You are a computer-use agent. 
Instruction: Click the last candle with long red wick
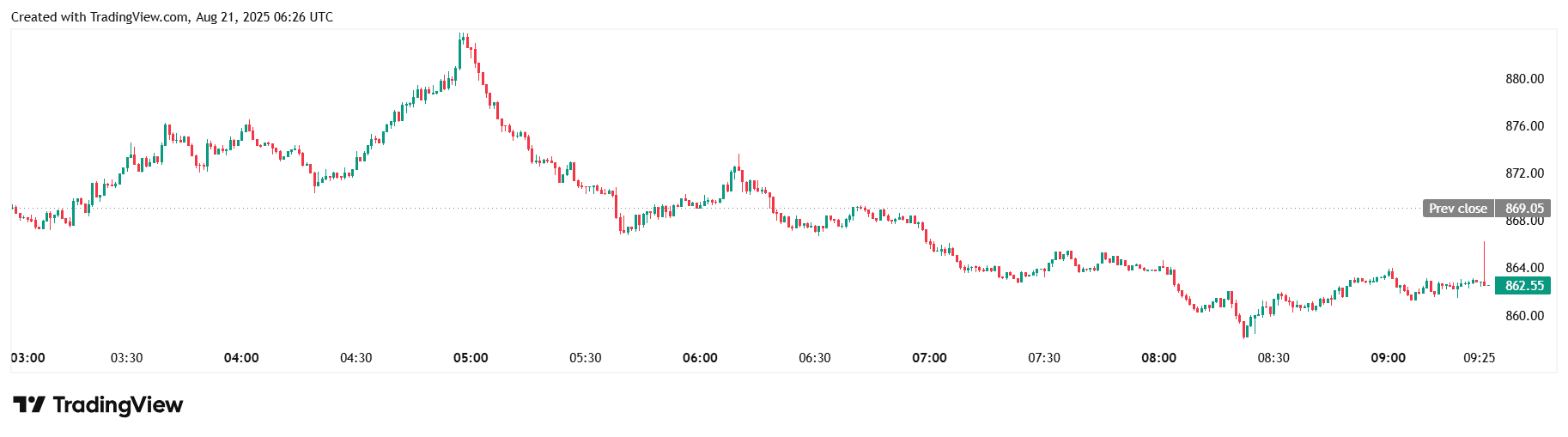1484,262
